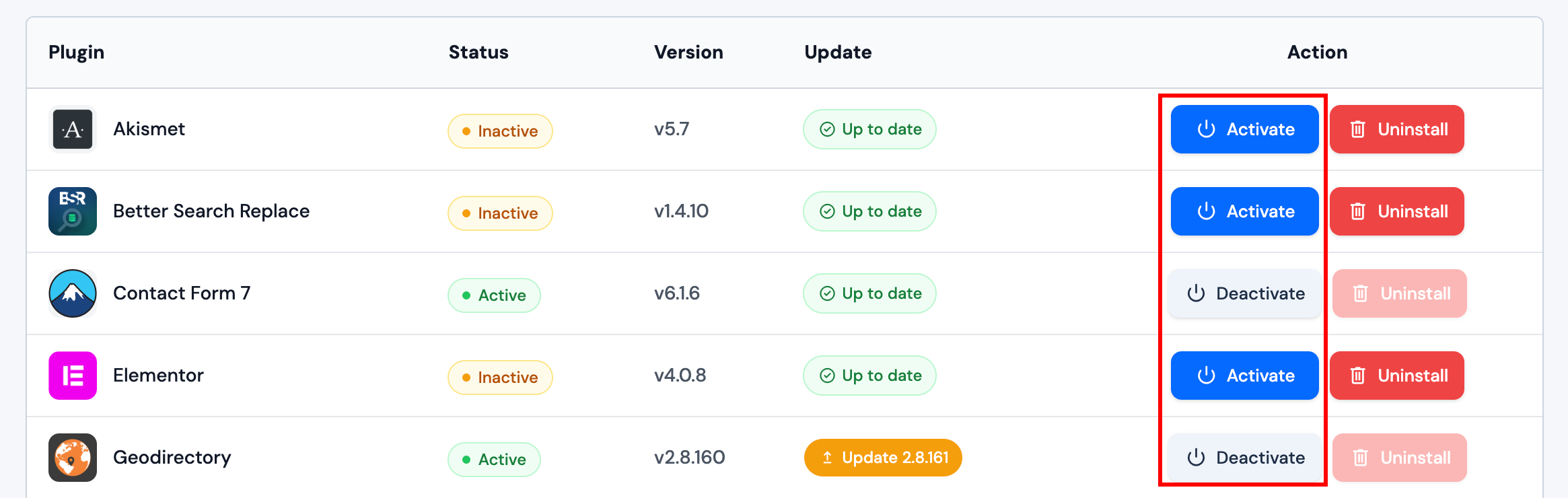Viewport: 1568px width, 498px height.
Task: Click the Active status badge for Geodirectory
Action: pos(494,460)
